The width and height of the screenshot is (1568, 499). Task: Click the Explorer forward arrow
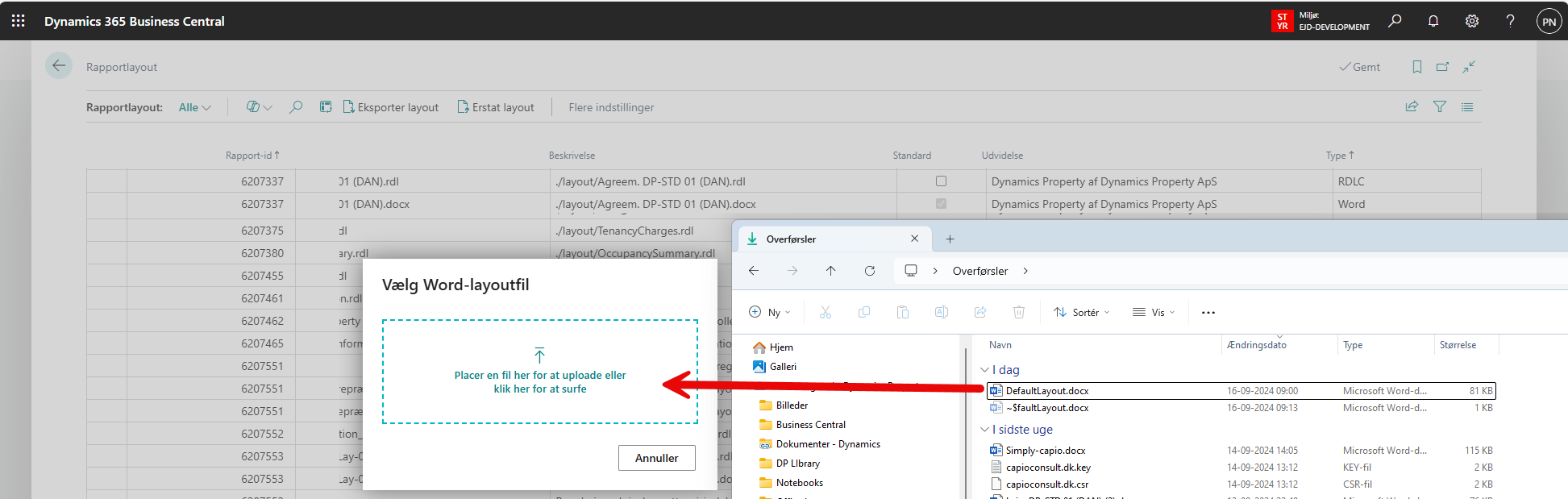click(x=792, y=271)
